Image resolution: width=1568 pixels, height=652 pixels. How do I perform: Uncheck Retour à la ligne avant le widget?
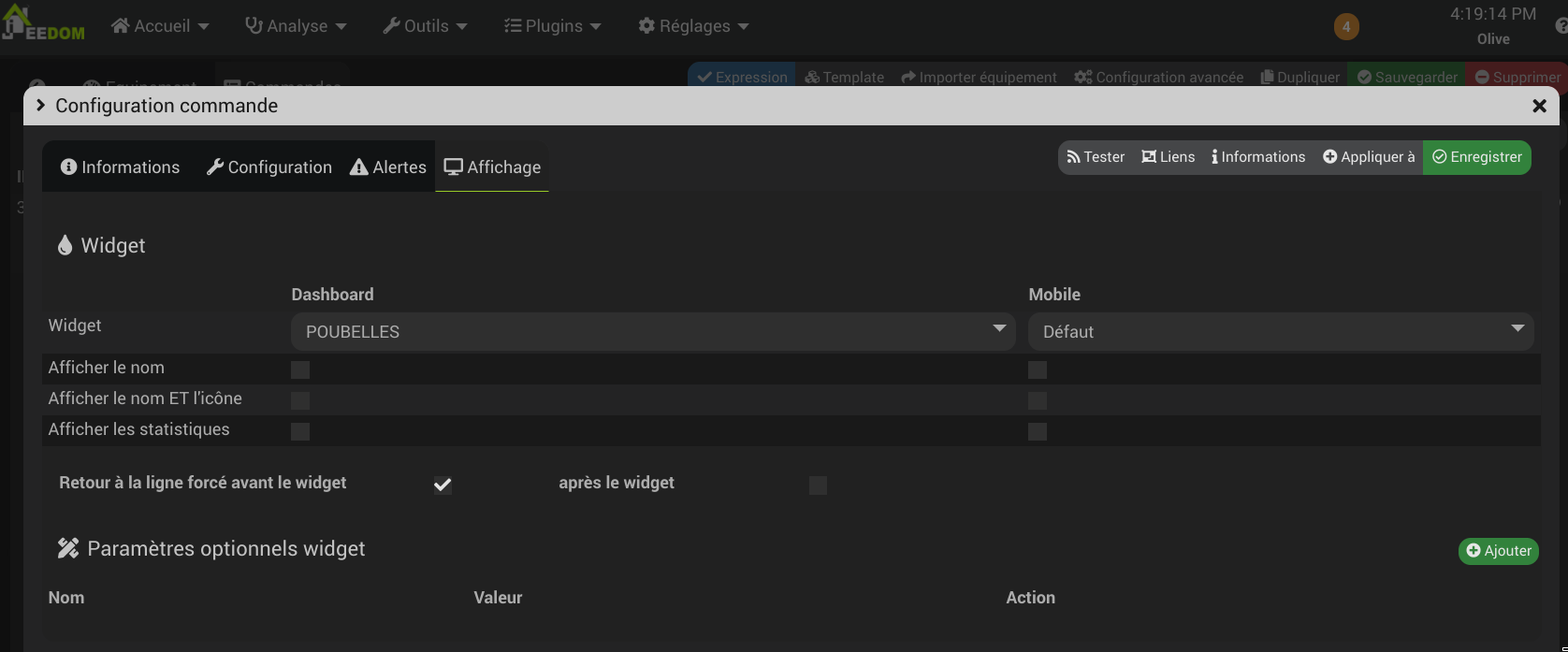coord(443,485)
